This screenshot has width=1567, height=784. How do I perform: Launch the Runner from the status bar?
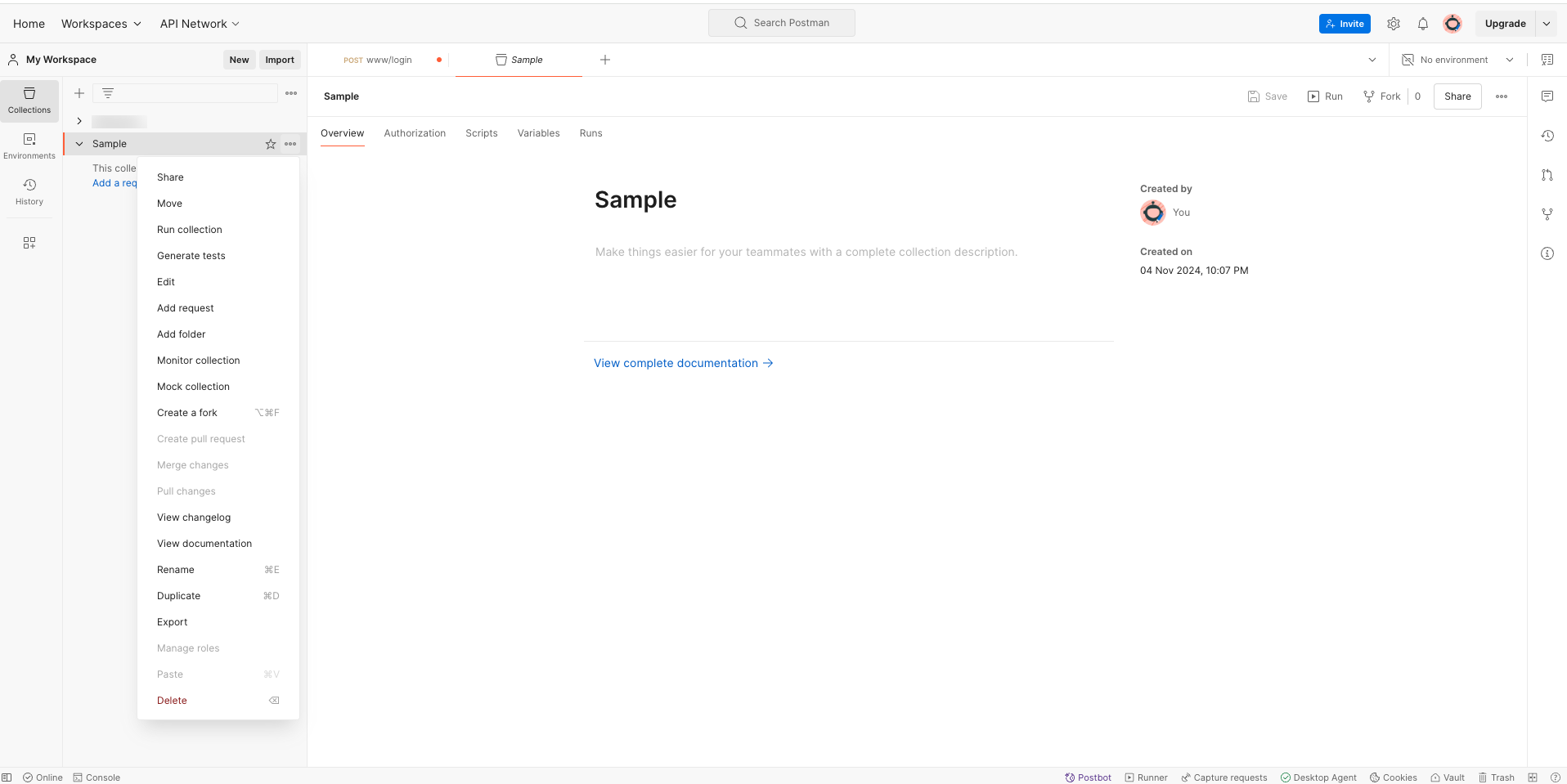(1145, 777)
